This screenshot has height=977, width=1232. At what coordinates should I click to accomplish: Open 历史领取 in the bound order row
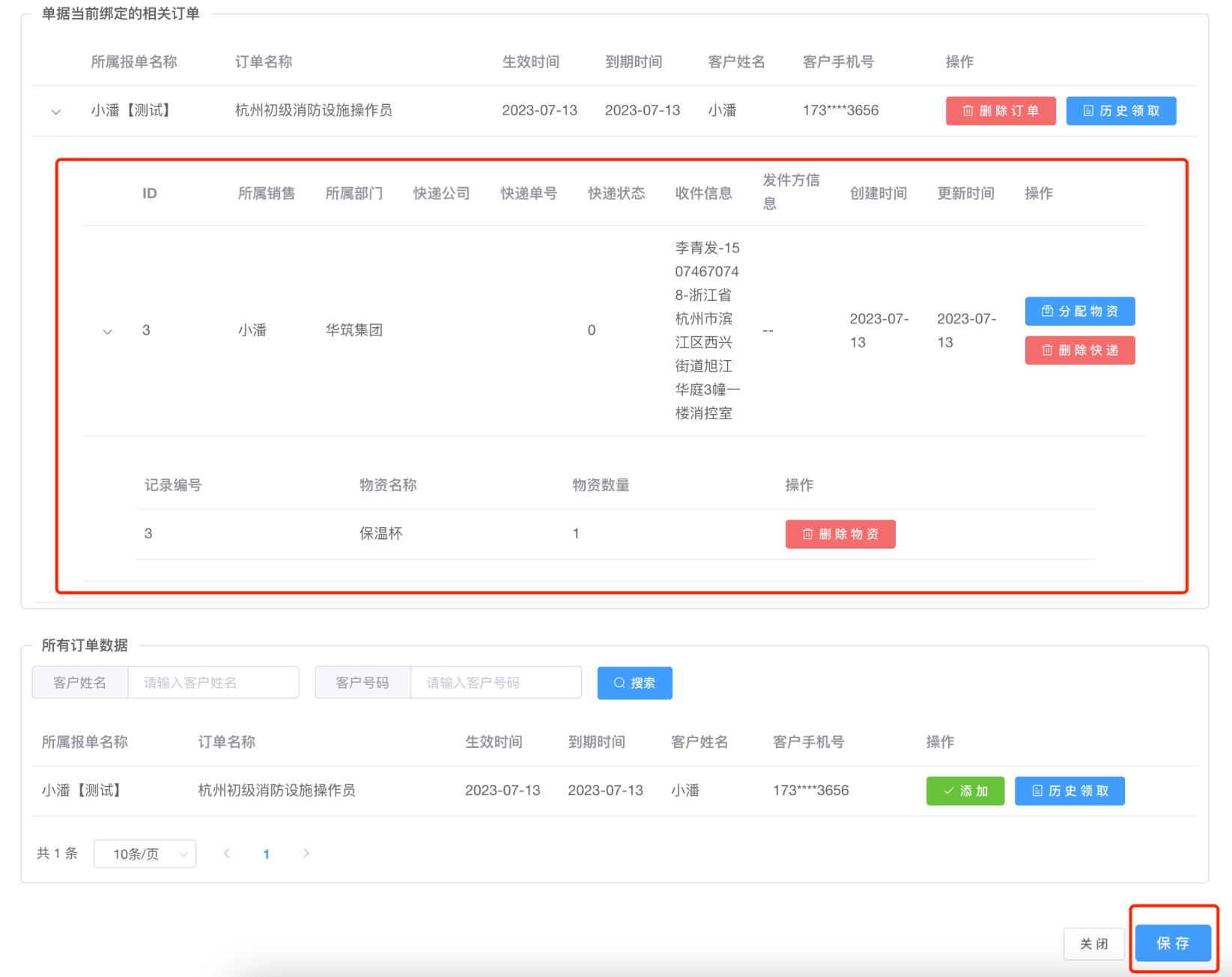point(1120,111)
